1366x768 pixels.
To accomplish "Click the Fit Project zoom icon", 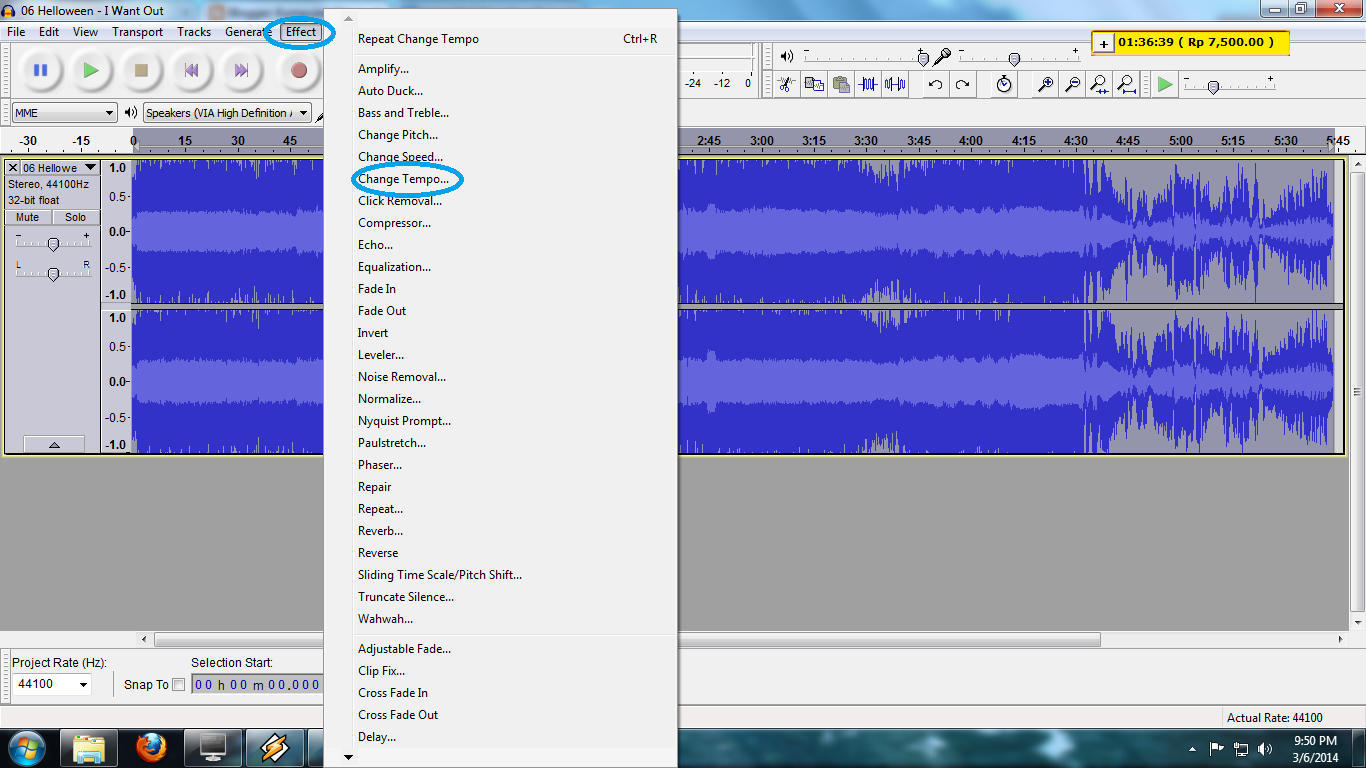I will pos(1126,84).
